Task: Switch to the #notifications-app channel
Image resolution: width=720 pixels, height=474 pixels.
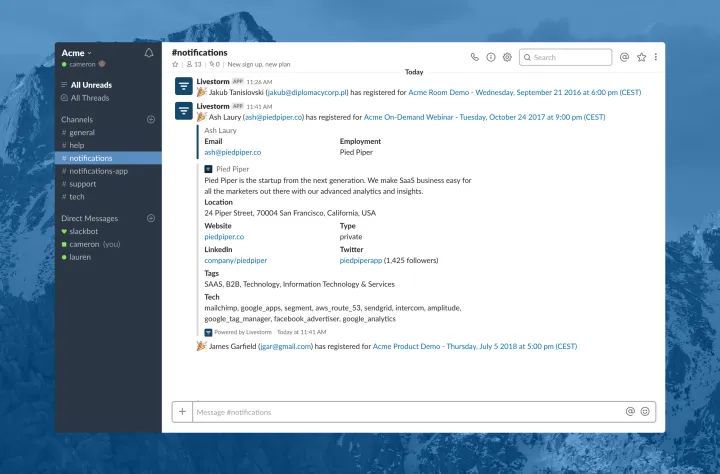Action: coord(98,171)
